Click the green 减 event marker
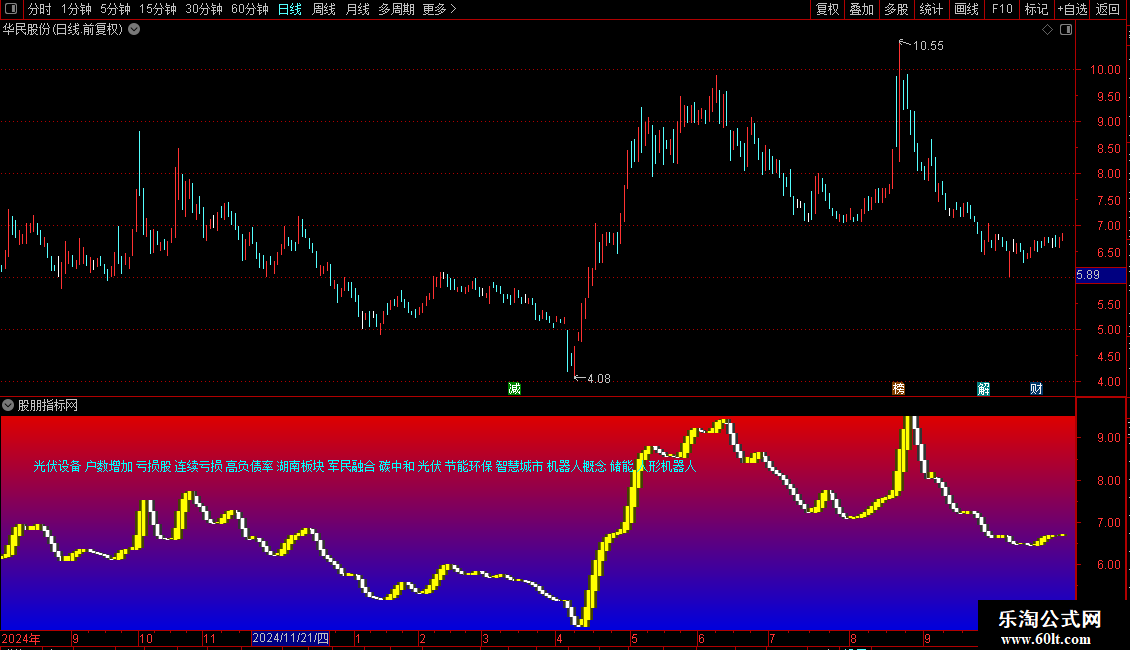The width and height of the screenshot is (1130, 650). pyautogui.click(x=515, y=389)
